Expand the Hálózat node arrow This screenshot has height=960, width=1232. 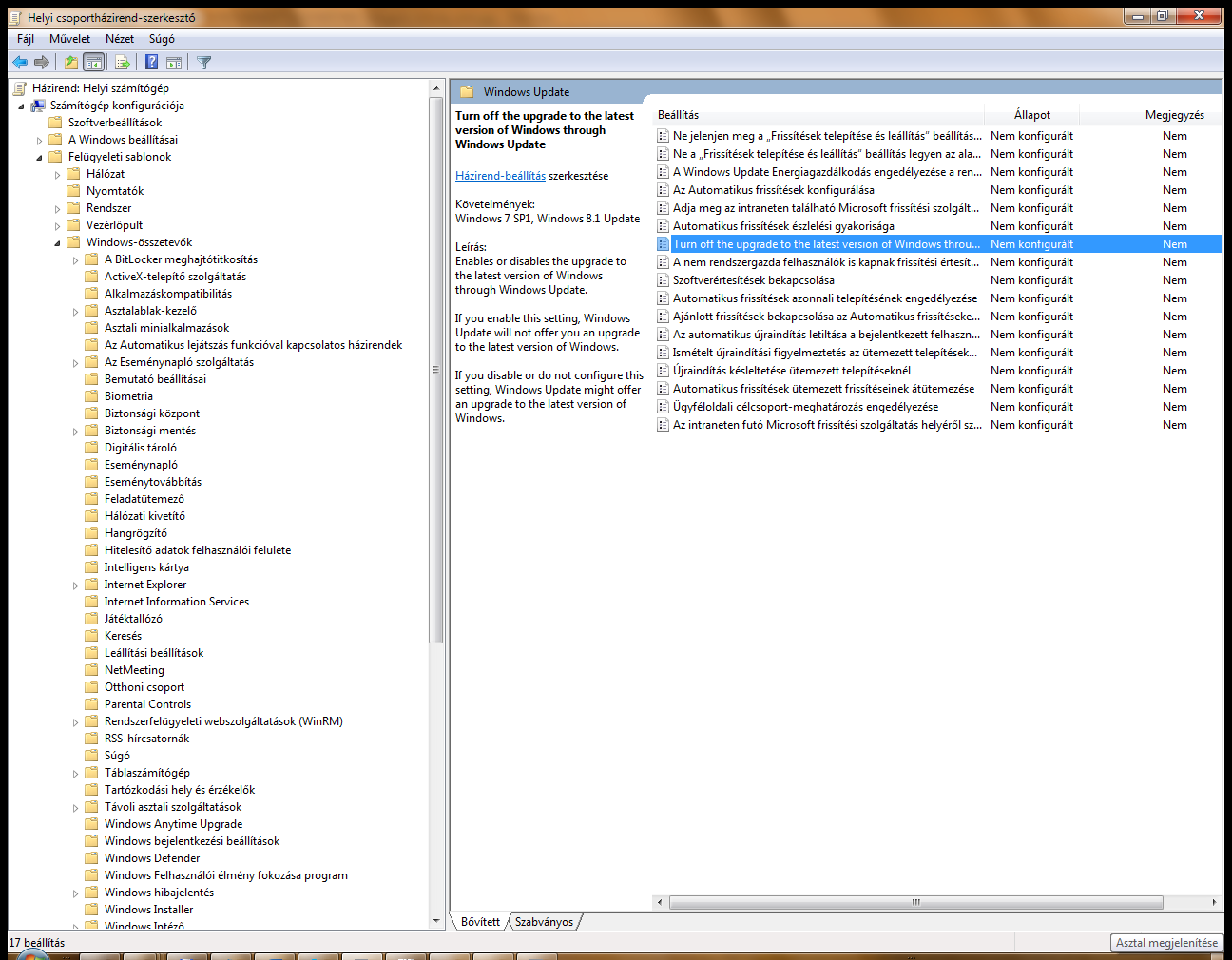pyautogui.click(x=57, y=174)
